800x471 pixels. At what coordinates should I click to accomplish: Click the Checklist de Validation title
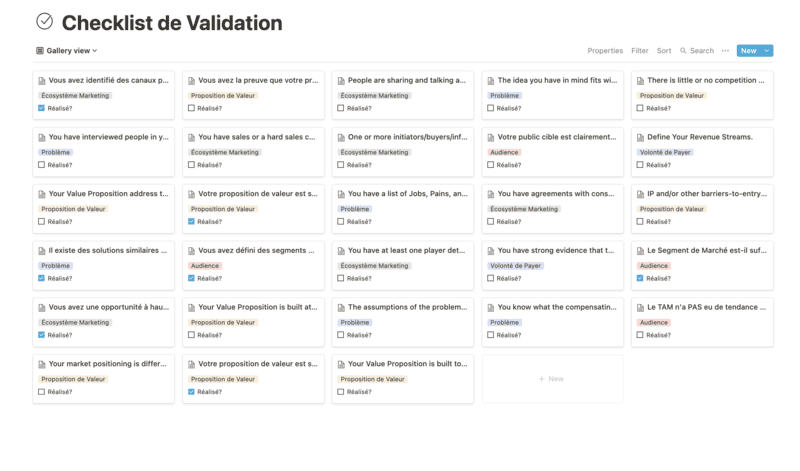coord(172,23)
